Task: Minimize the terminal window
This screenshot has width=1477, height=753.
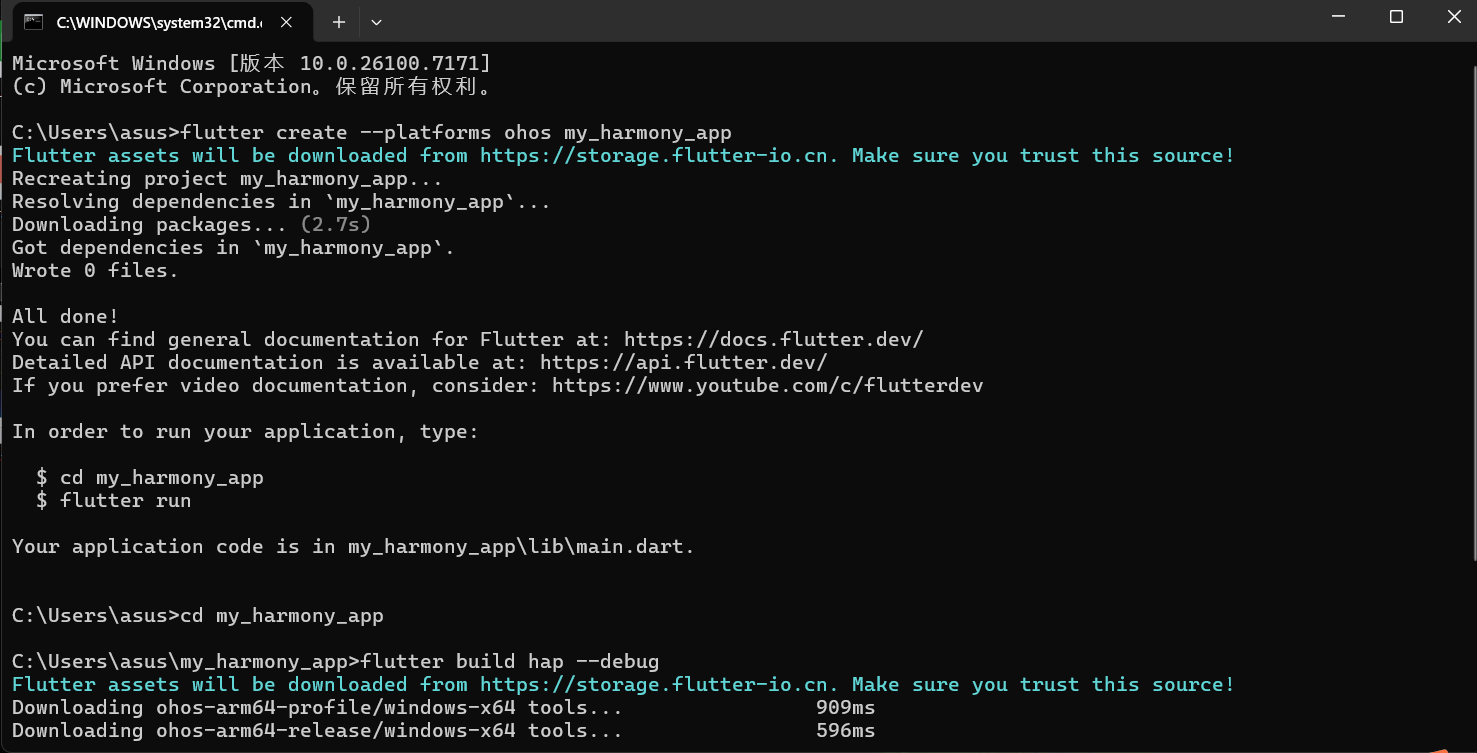Action: tap(1338, 17)
